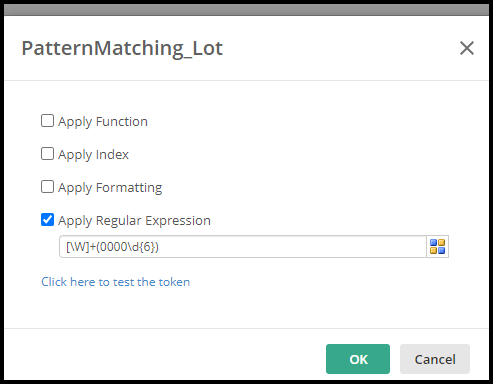The height and width of the screenshot is (384, 493).
Task: Enable the Apply Function checkbox
Action: click(x=47, y=121)
